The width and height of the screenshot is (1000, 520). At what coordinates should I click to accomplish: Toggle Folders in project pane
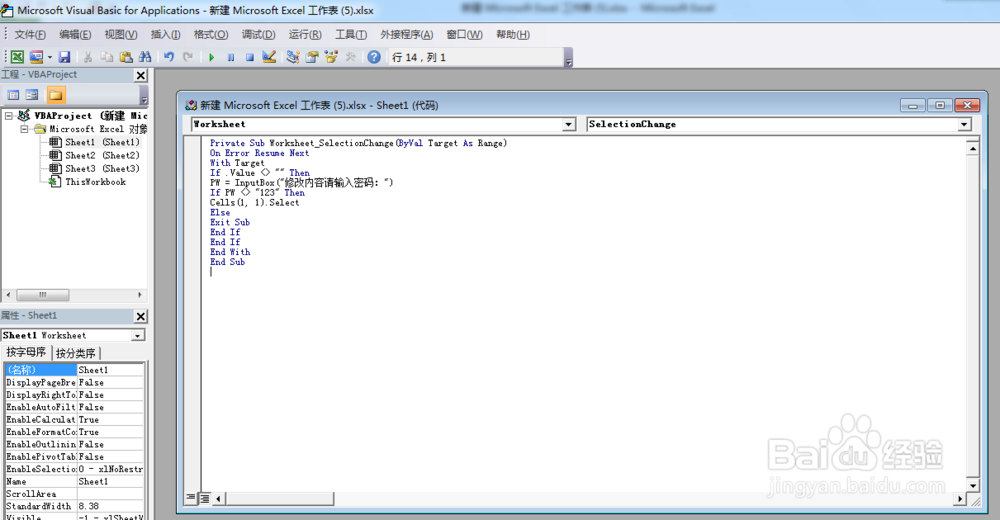(x=55, y=96)
